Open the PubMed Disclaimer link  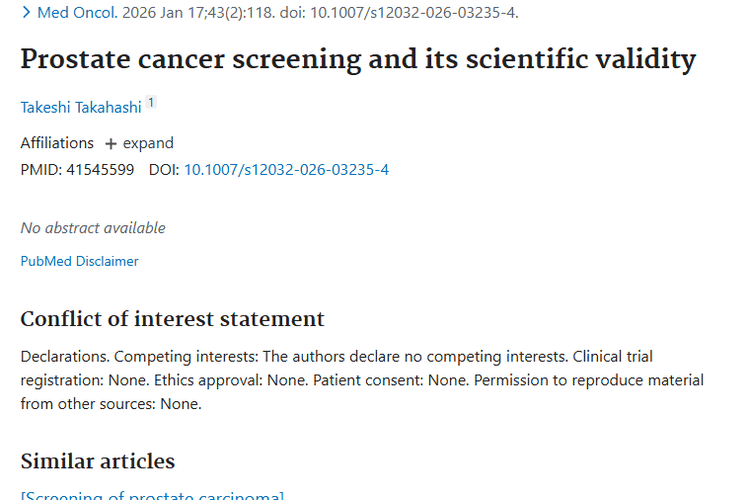(79, 261)
